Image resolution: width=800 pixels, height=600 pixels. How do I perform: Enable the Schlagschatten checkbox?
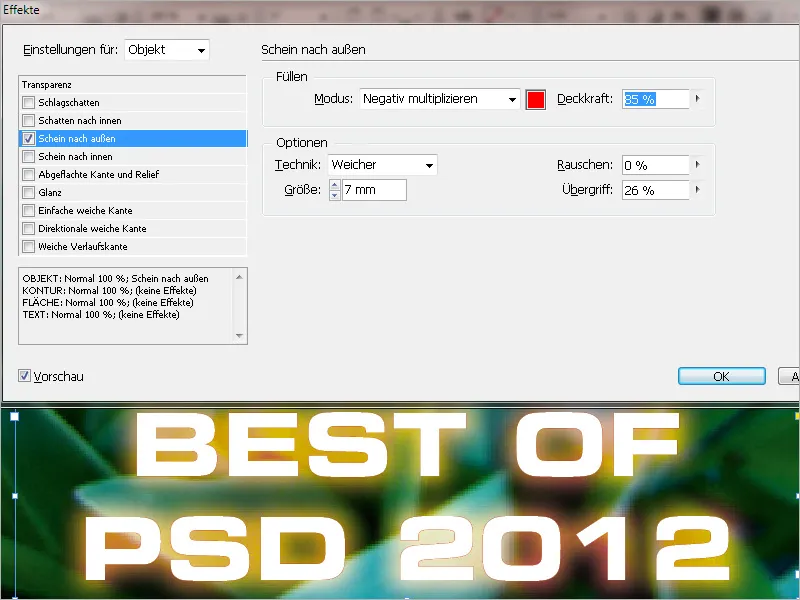[29, 103]
